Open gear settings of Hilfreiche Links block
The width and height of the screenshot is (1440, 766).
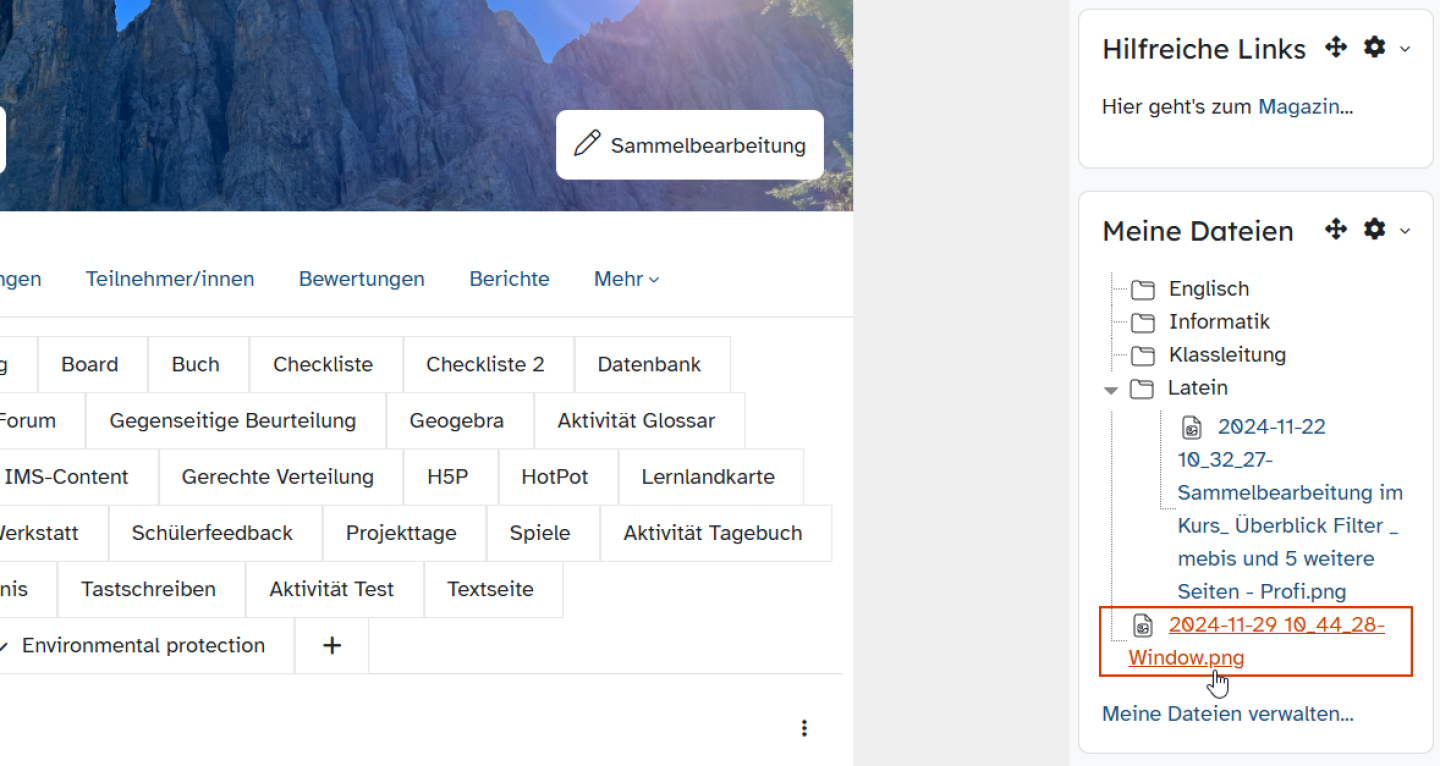(x=1375, y=48)
